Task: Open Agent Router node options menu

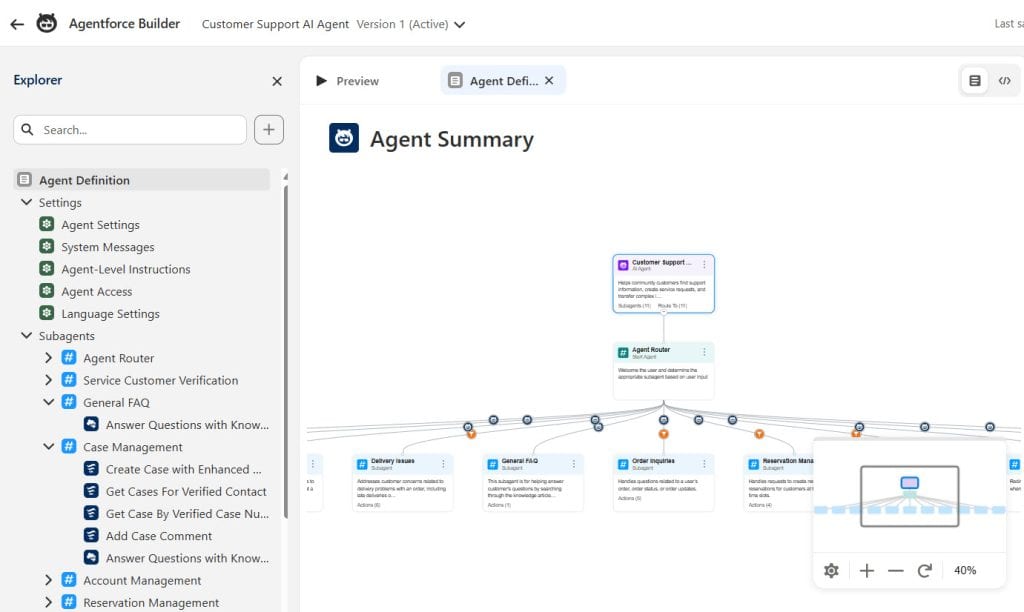Action: 704,352
